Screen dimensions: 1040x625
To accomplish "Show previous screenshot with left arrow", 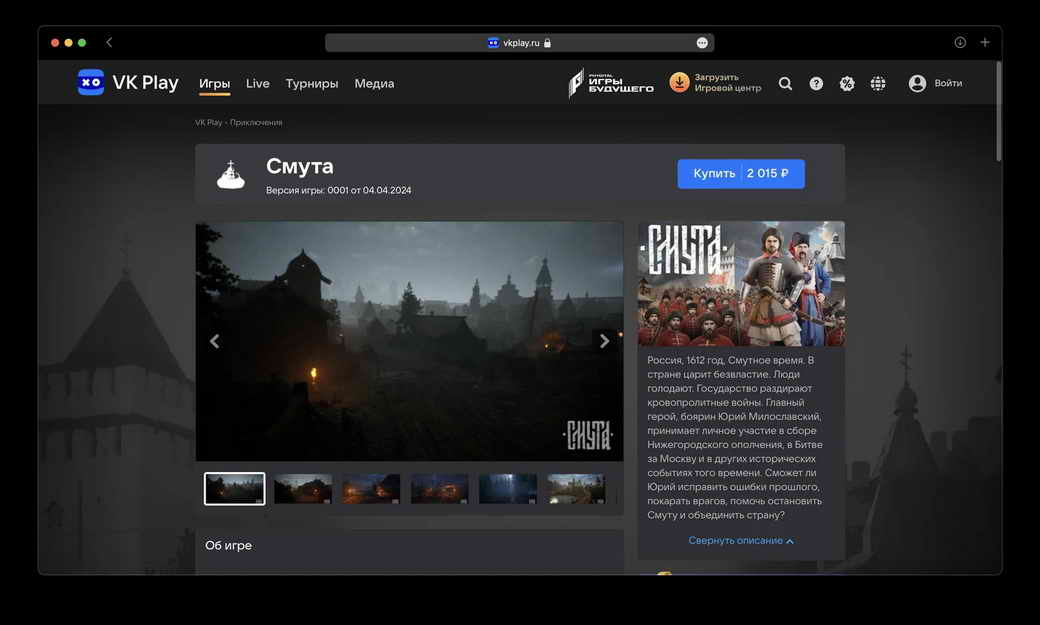I will (x=214, y=341).
